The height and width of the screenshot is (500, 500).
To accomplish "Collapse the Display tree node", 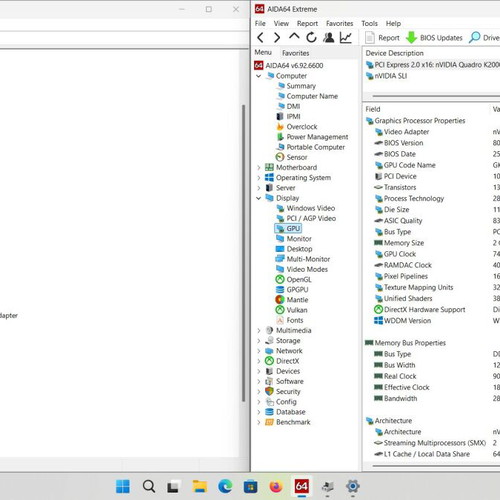I will [x=259, y=198].
